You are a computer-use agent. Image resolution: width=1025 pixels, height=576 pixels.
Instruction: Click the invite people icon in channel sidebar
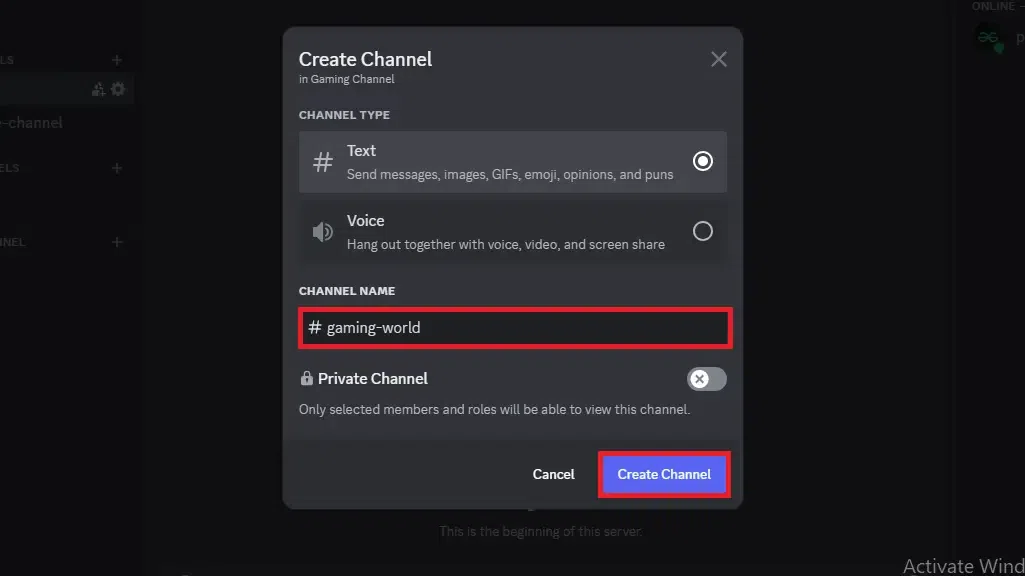point(98,89)
